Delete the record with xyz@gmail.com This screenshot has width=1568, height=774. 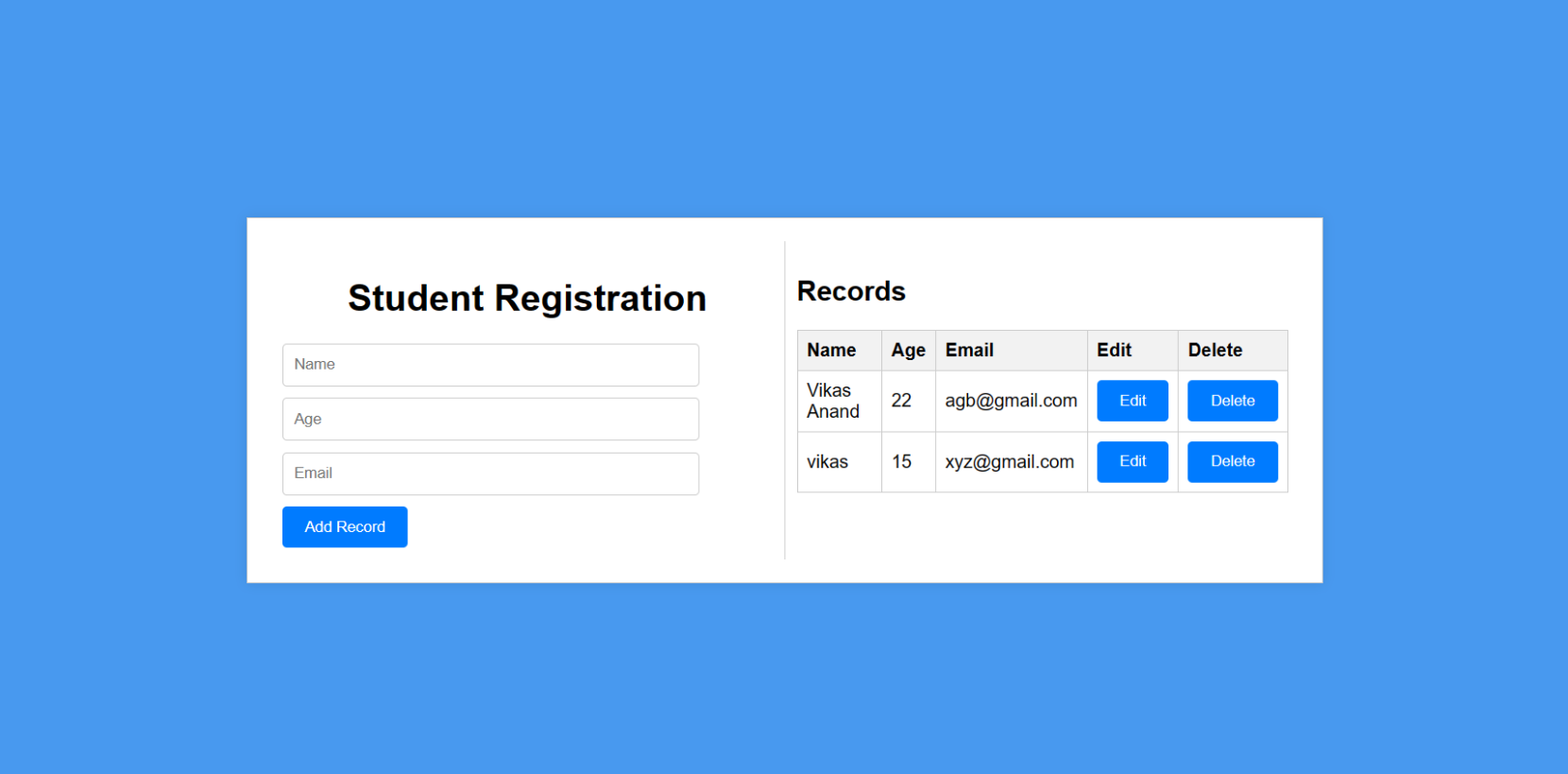[1232, 462]
